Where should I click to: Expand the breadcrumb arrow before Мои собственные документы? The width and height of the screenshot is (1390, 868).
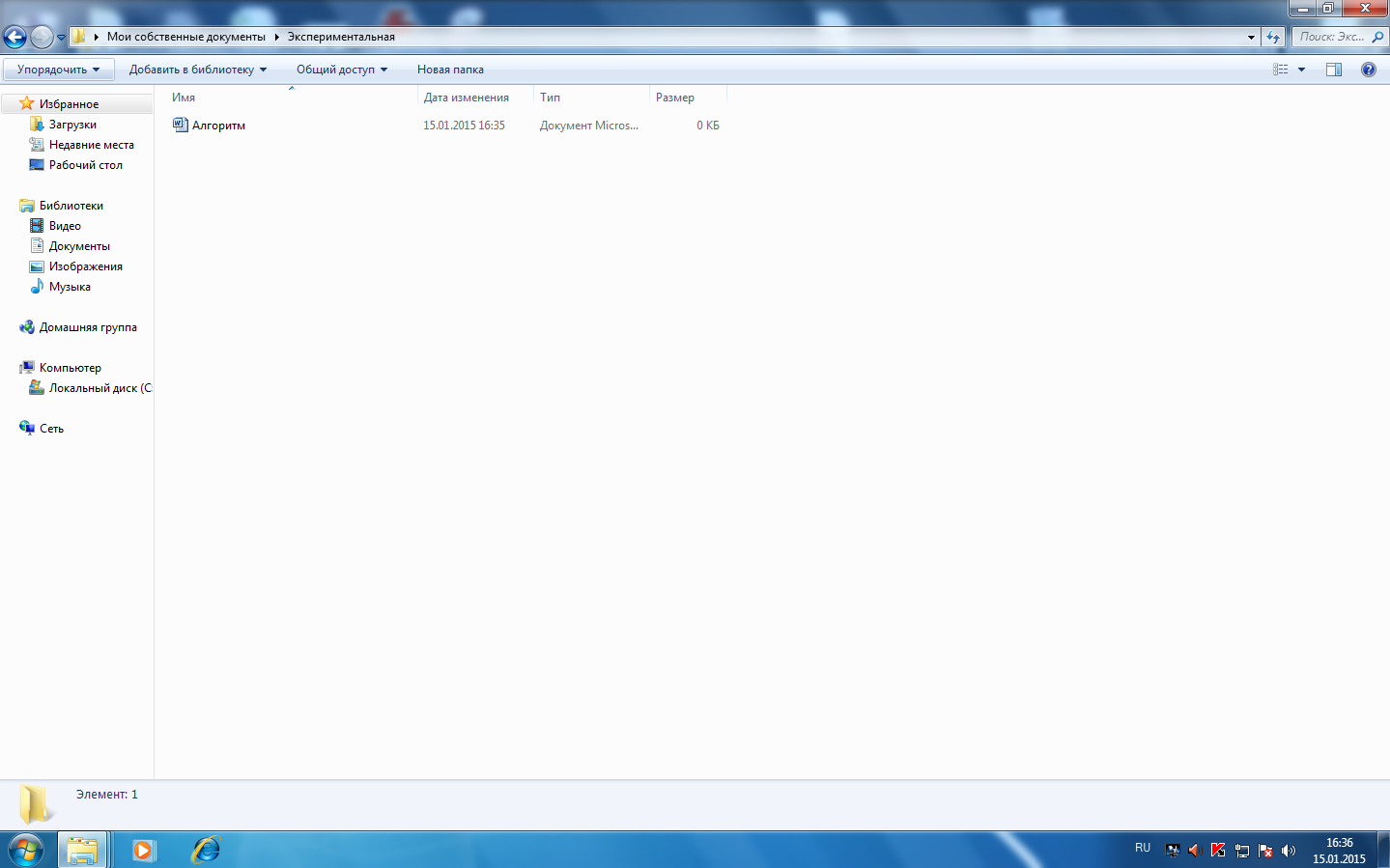(x=97, y=37)
